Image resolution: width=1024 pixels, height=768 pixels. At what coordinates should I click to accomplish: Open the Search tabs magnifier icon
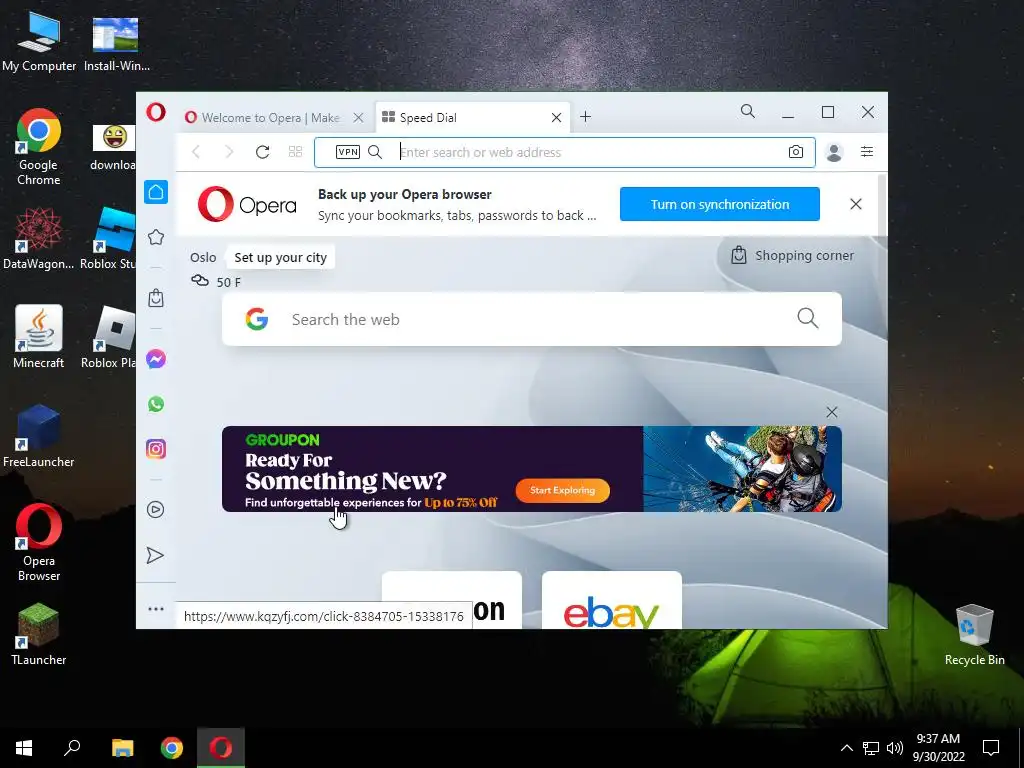tap(748, 112)
